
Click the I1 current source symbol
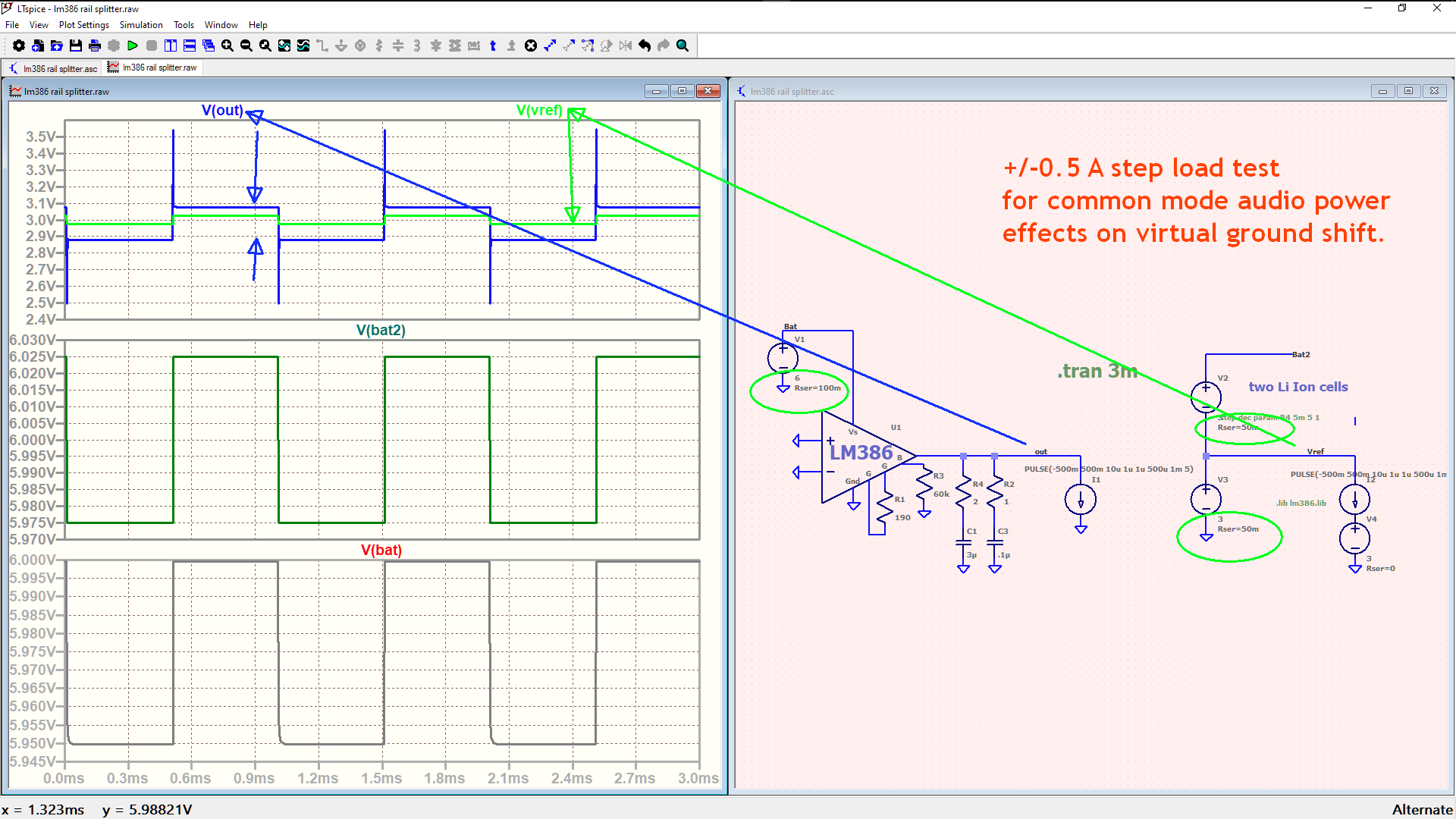(1081, 500)
